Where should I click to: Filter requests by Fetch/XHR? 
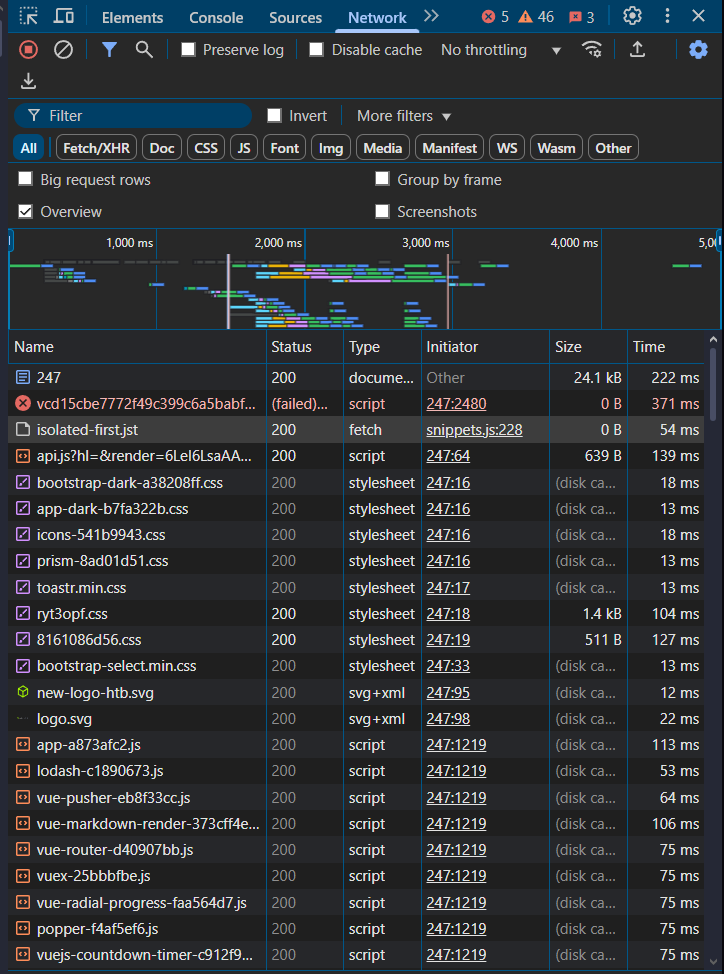(x=94, y=148)
